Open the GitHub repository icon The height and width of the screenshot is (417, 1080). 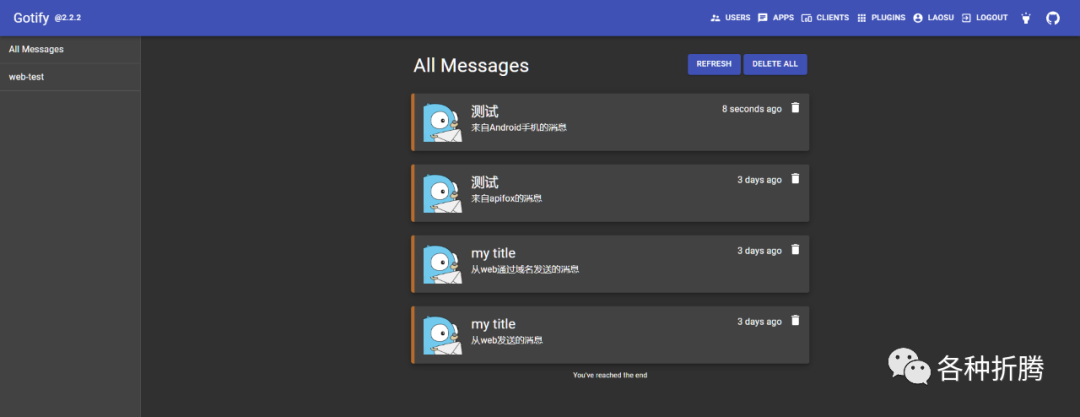click(x=1052, y=18)
